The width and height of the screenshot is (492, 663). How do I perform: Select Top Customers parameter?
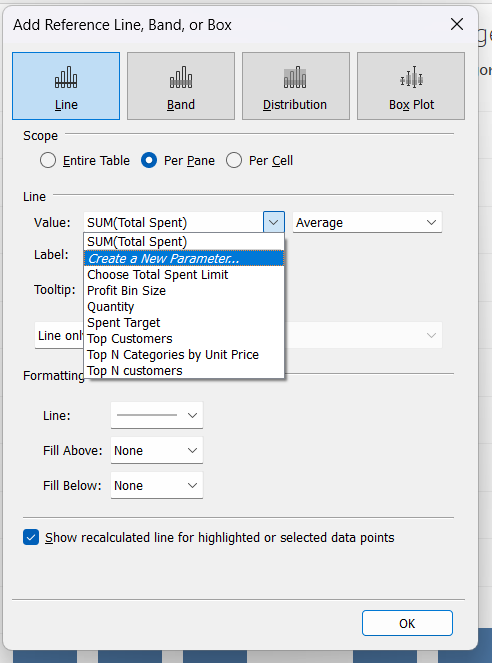pyautogui.click(x=184, y=339)
